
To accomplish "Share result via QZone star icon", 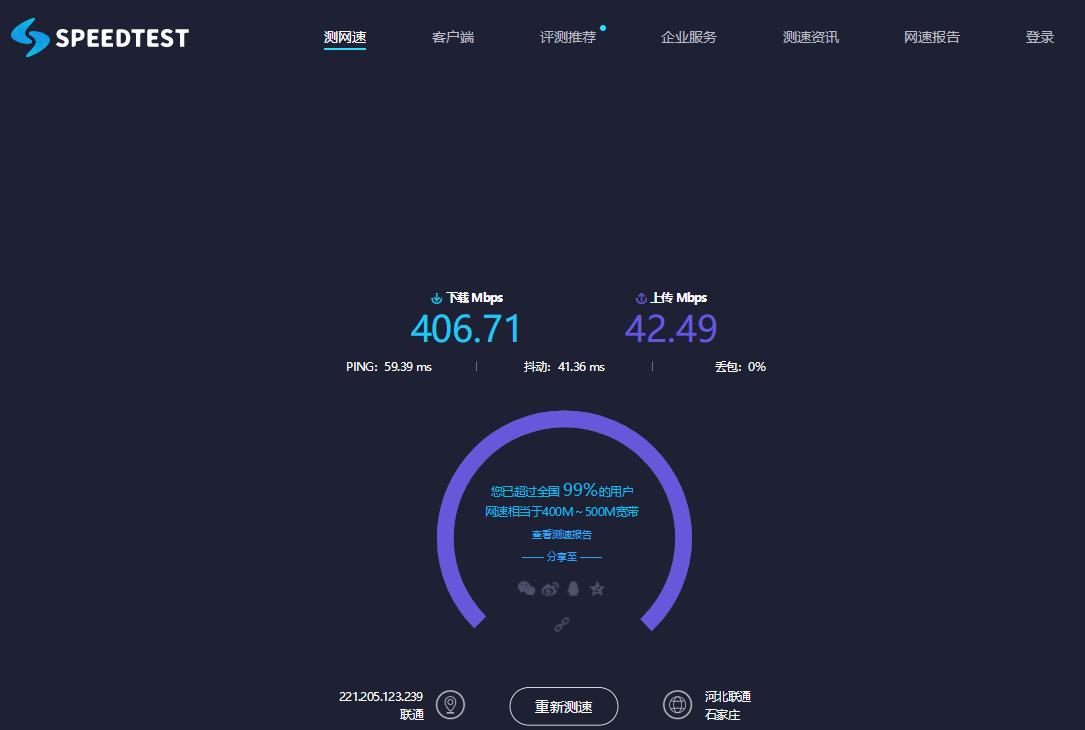I will click(x=597, y=589).
